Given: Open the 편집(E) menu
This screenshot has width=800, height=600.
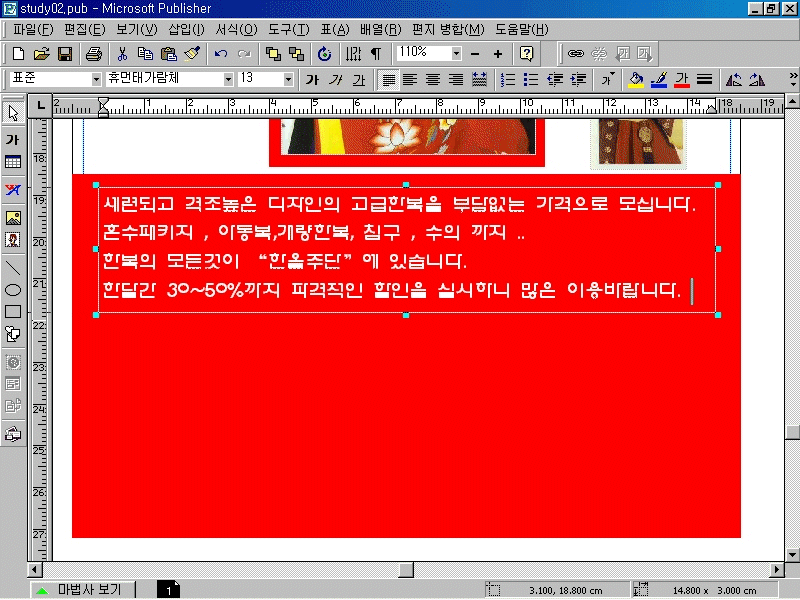Looking at the screenshot, I should (x=85, y=30).
